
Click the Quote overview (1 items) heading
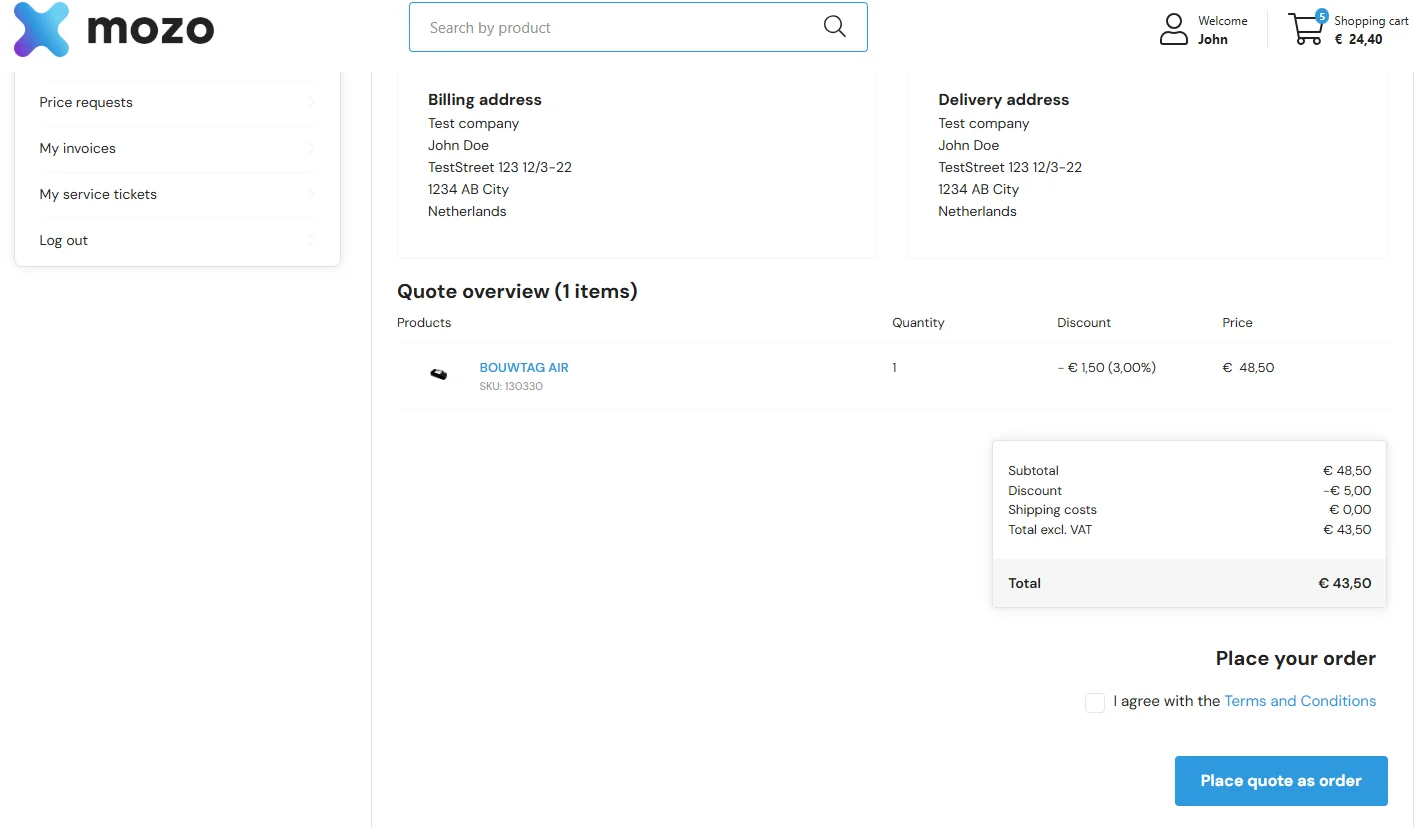pos(517,291)
